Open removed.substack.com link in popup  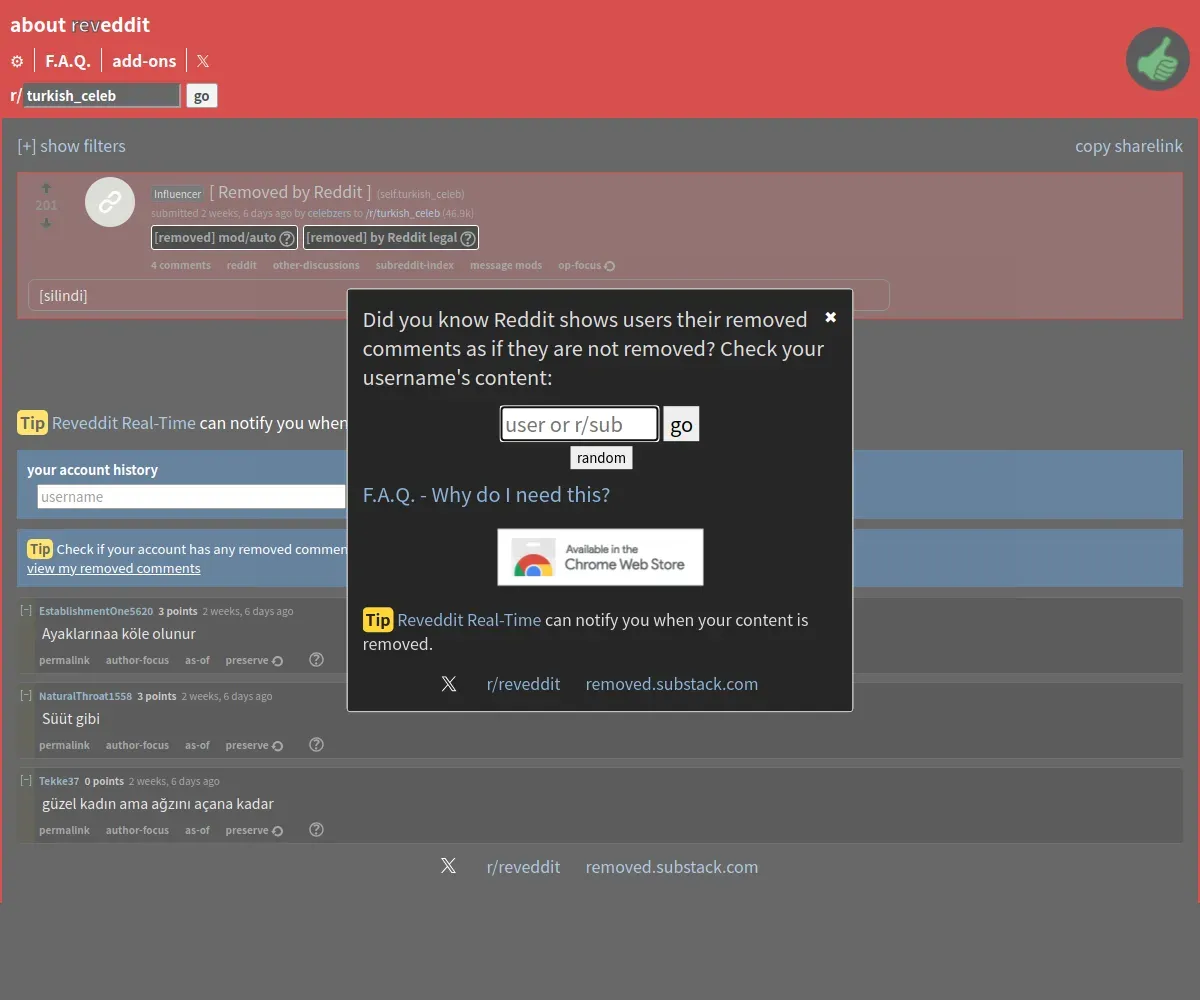click(672, 684)
